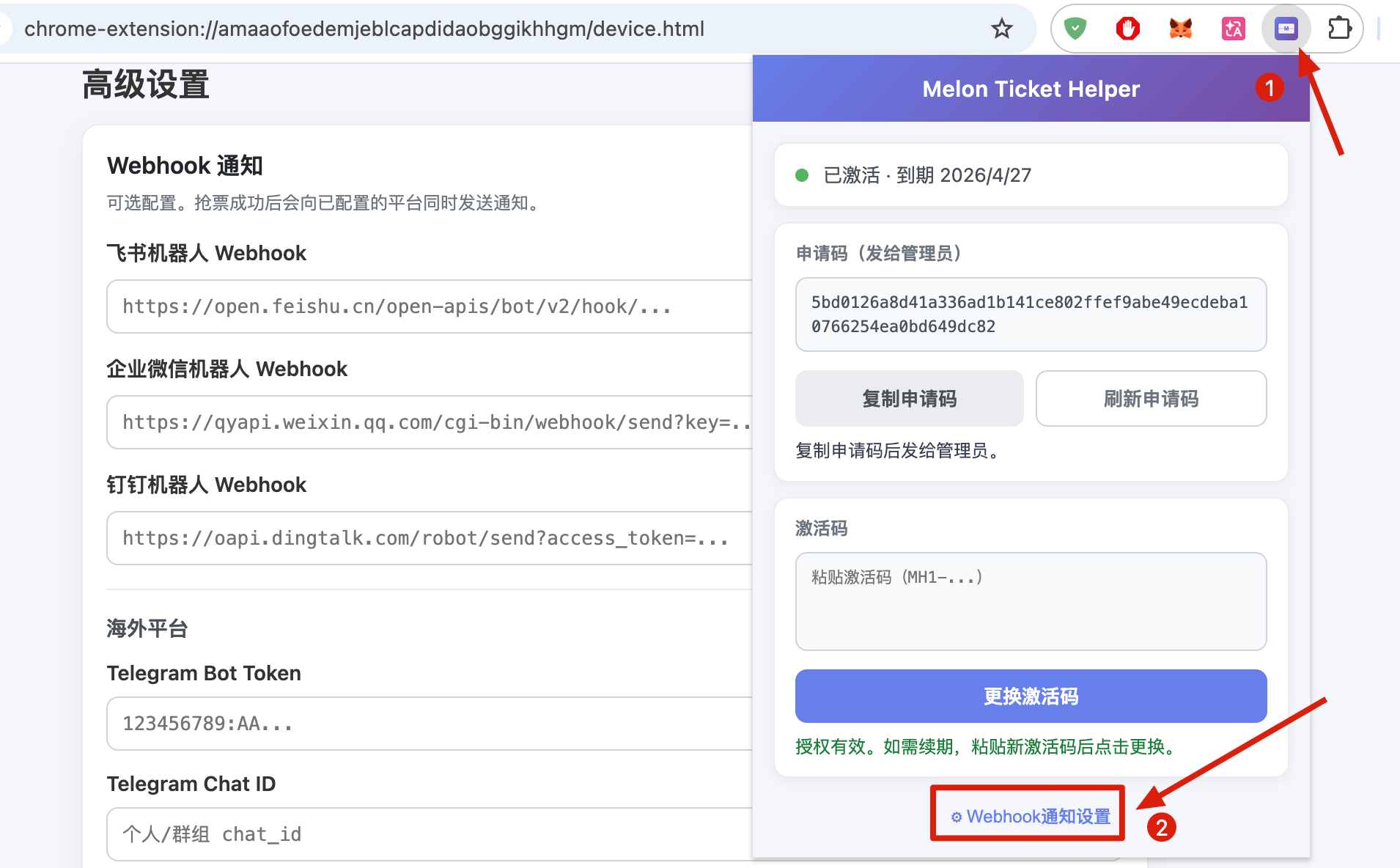Click the 高级设置 page heading

[146, 84]
